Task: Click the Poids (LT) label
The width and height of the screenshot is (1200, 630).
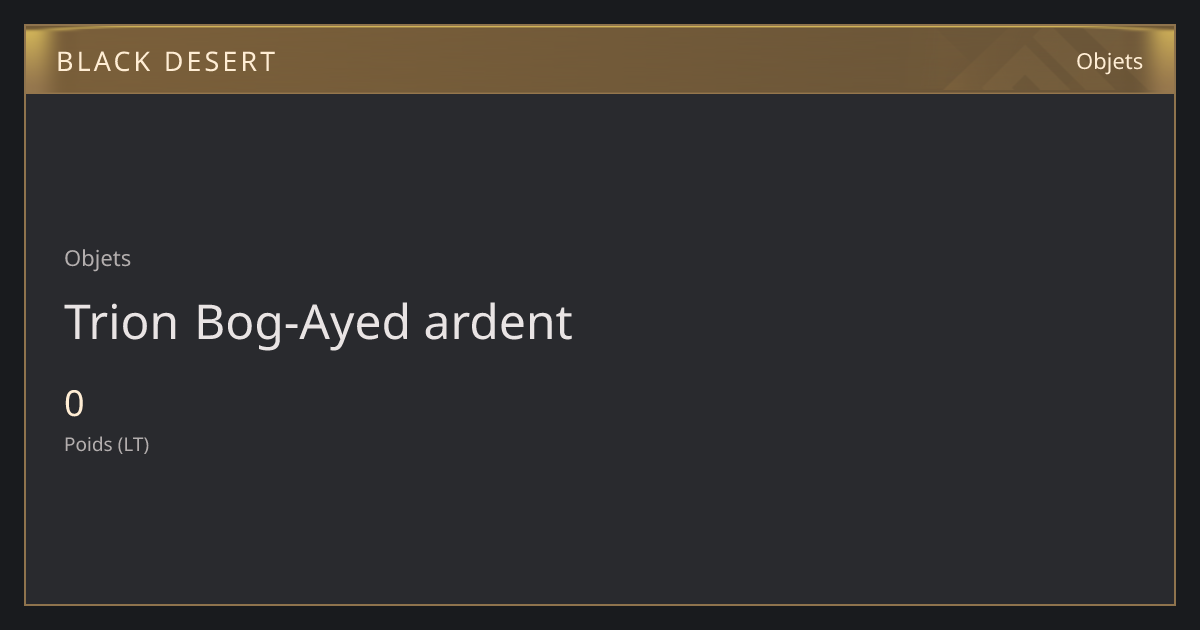Action: tap(106, 444)
